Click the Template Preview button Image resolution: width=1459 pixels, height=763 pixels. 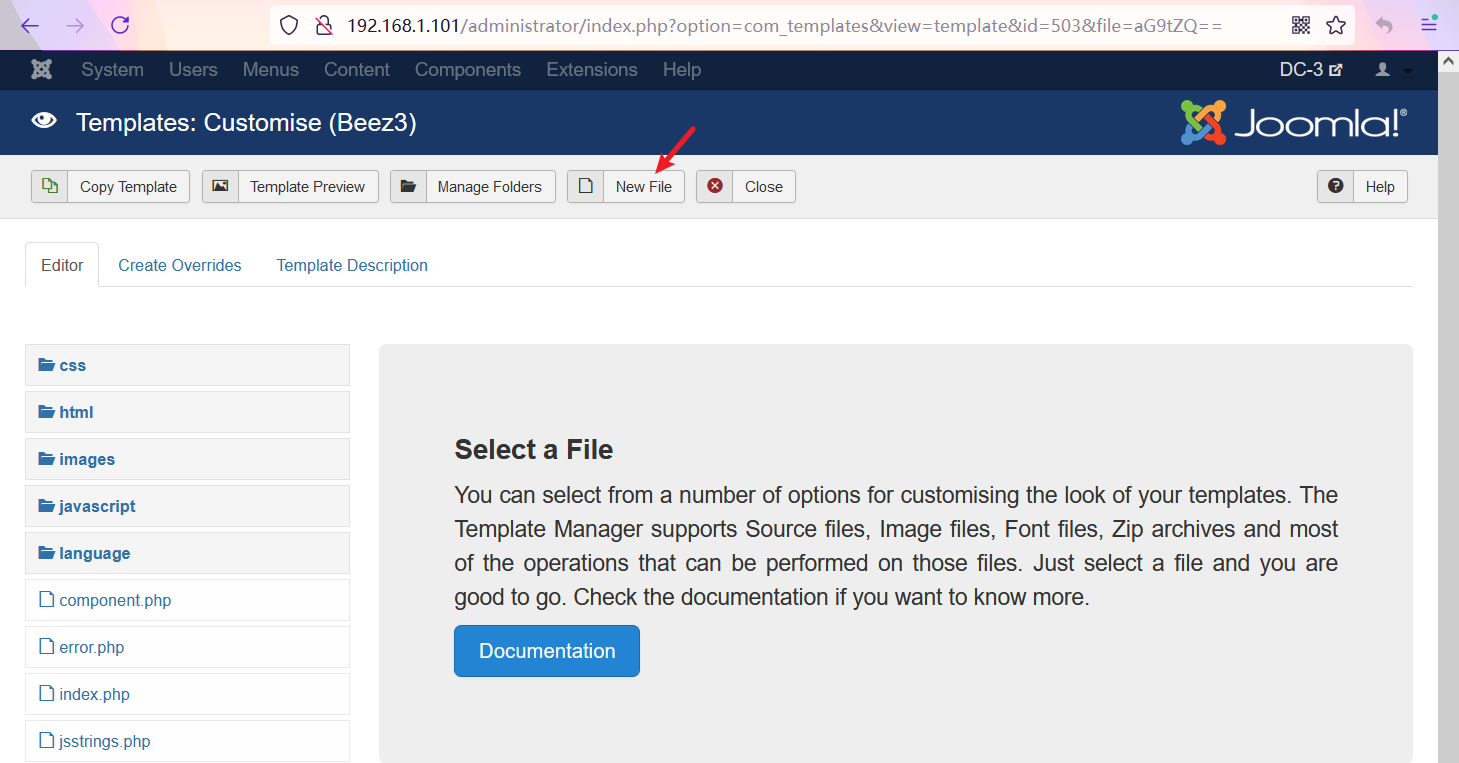290,186
